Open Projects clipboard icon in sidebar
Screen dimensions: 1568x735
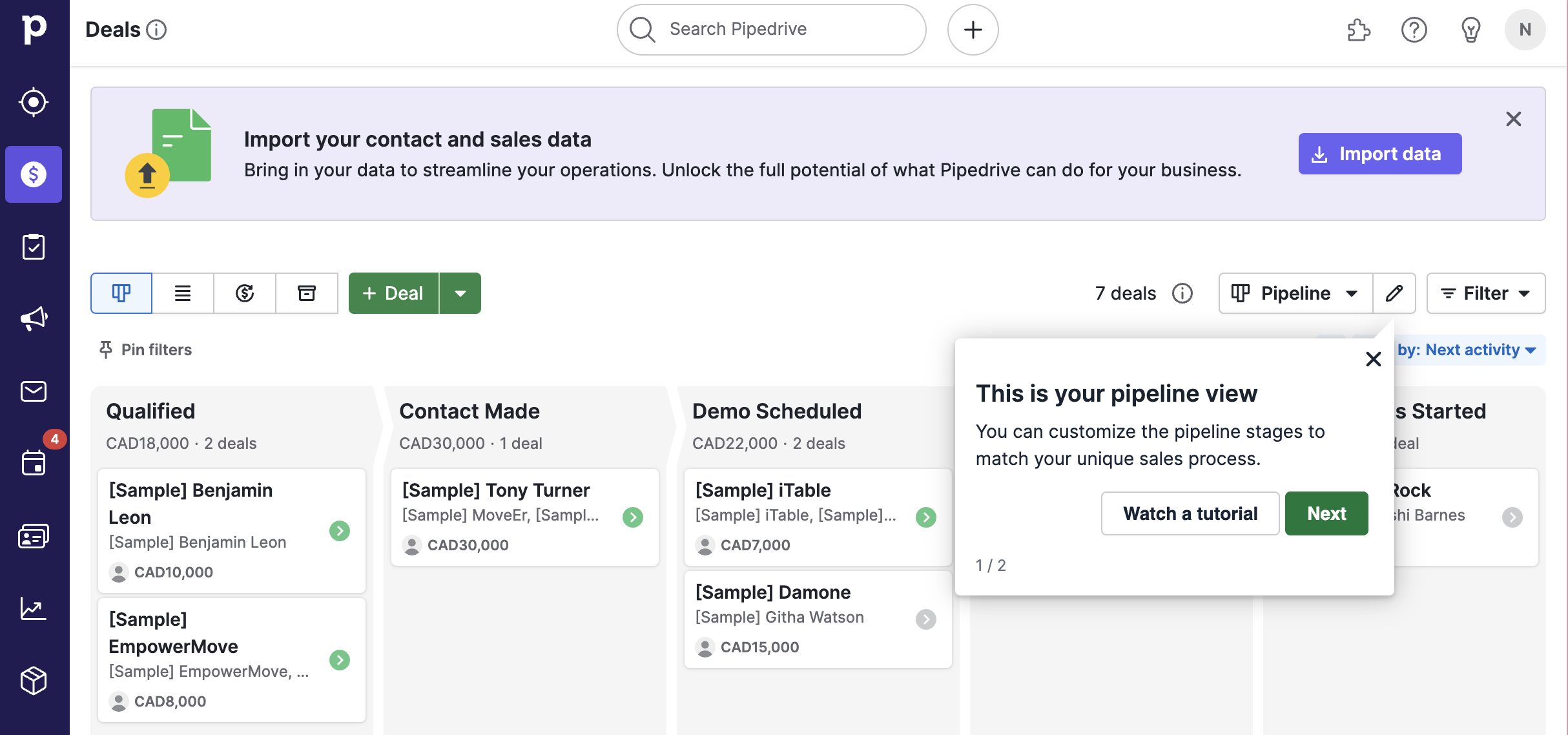tap(34, 247)
